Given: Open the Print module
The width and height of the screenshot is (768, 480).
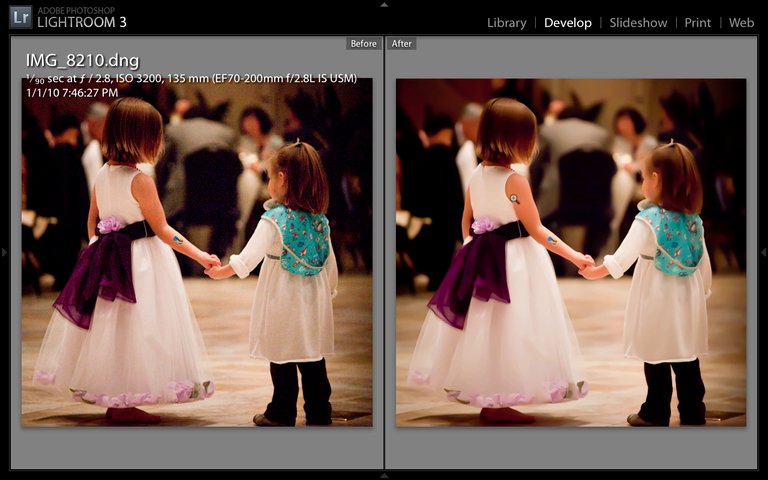Looking at the screenshot, I should tap(697, 23).
